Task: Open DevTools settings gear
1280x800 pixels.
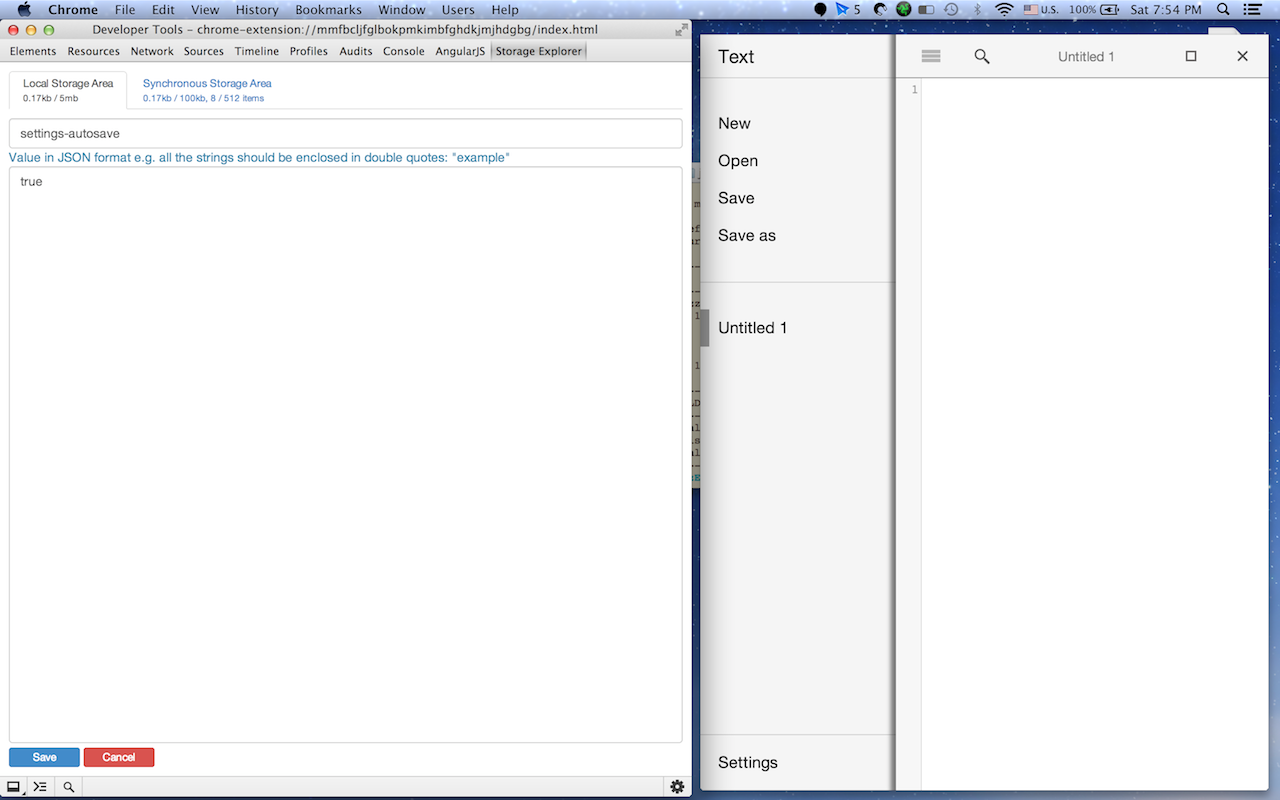Action: point(677,787)
